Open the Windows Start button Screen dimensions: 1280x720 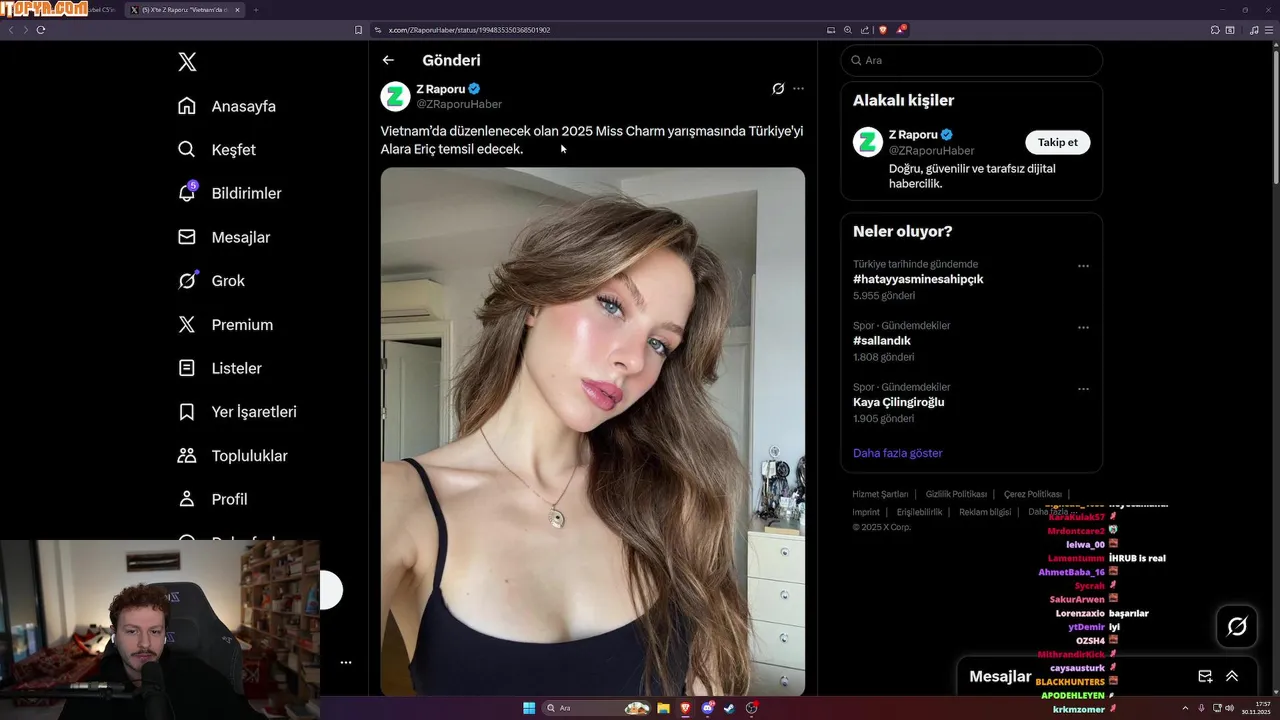[x=529, y=708]
